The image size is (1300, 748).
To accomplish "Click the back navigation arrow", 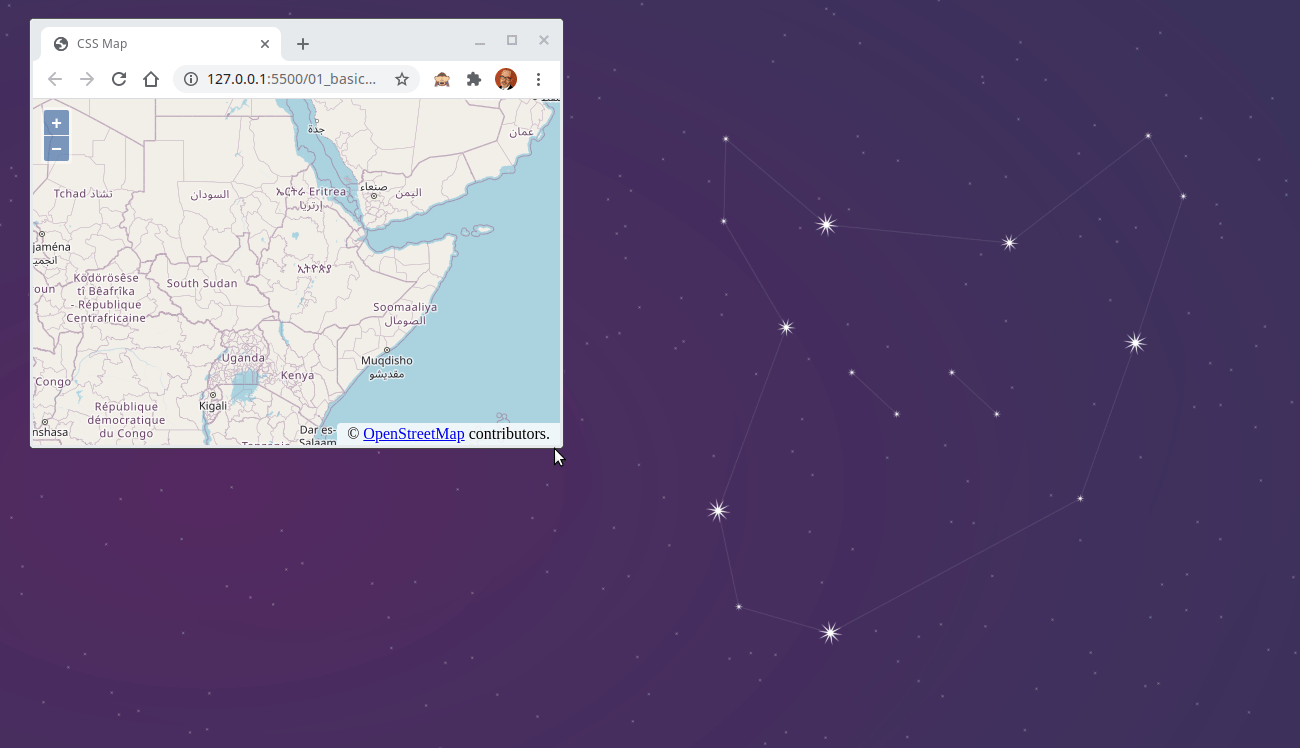I will pyautogui.click(x=55, y=79).
